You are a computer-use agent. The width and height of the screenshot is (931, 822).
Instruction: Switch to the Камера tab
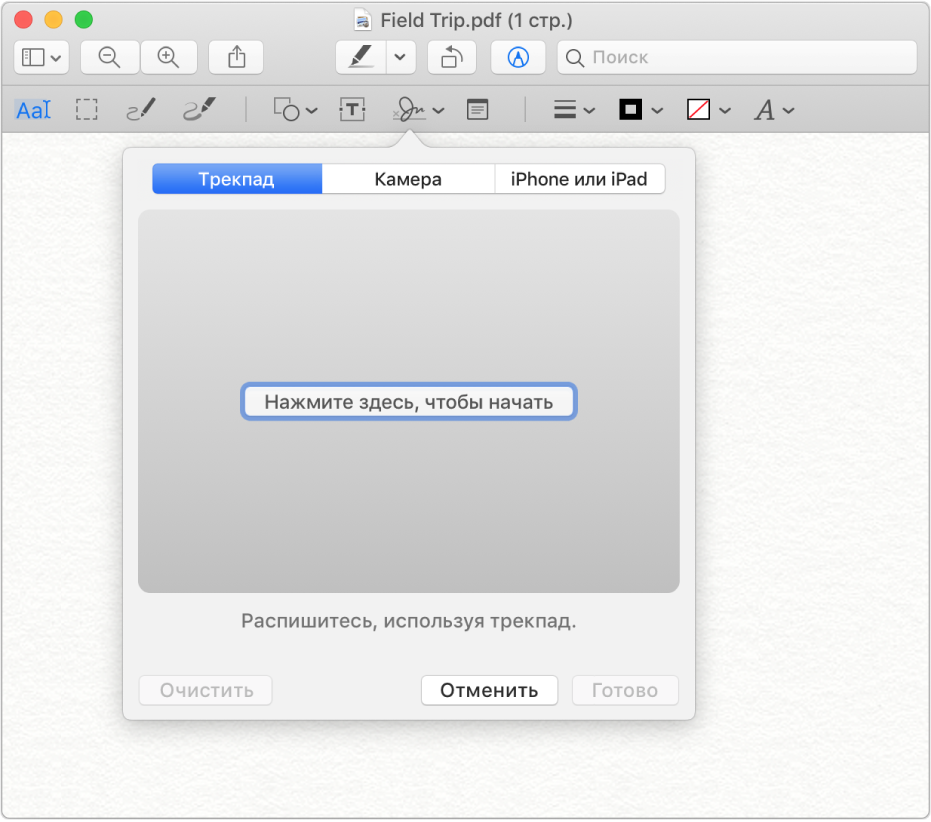[x=408, y=179]
